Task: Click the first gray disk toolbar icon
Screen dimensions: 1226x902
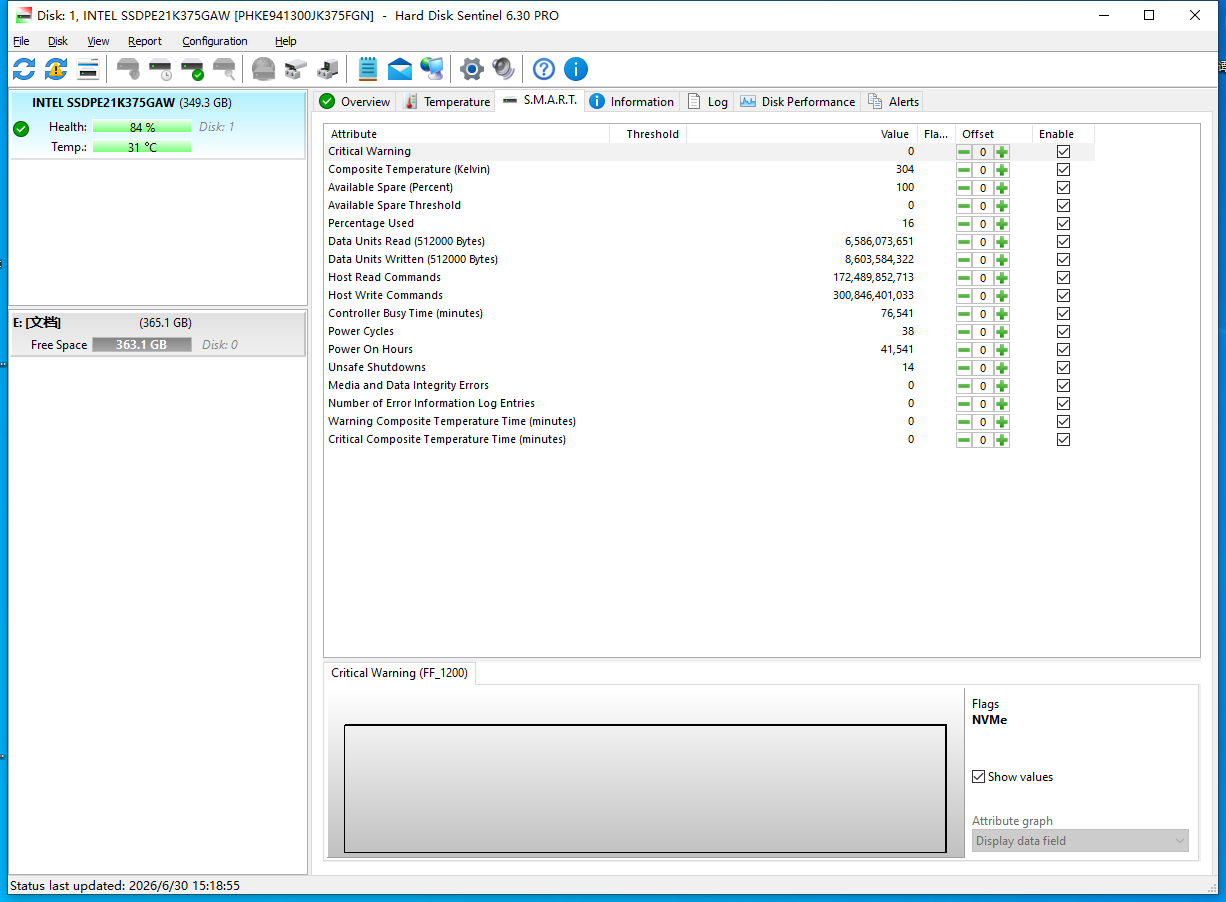Action: [128, 69]
